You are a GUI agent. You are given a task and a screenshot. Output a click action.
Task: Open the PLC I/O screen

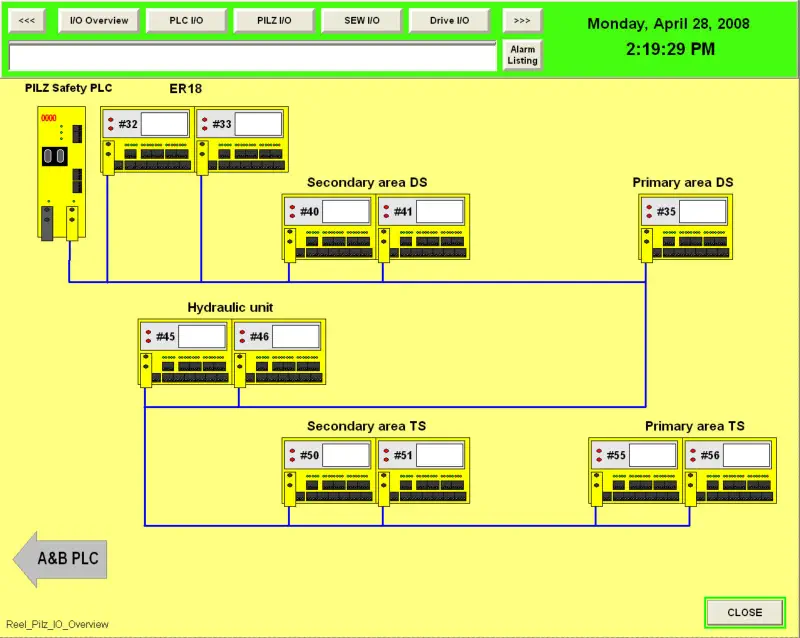(186, 21)
